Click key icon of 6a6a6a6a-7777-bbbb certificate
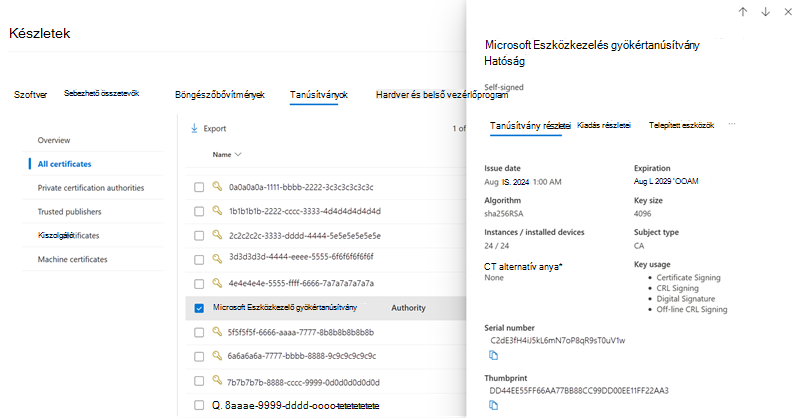Image resolution: width=800 pixels, height=418 pixels. pos(217,355)
